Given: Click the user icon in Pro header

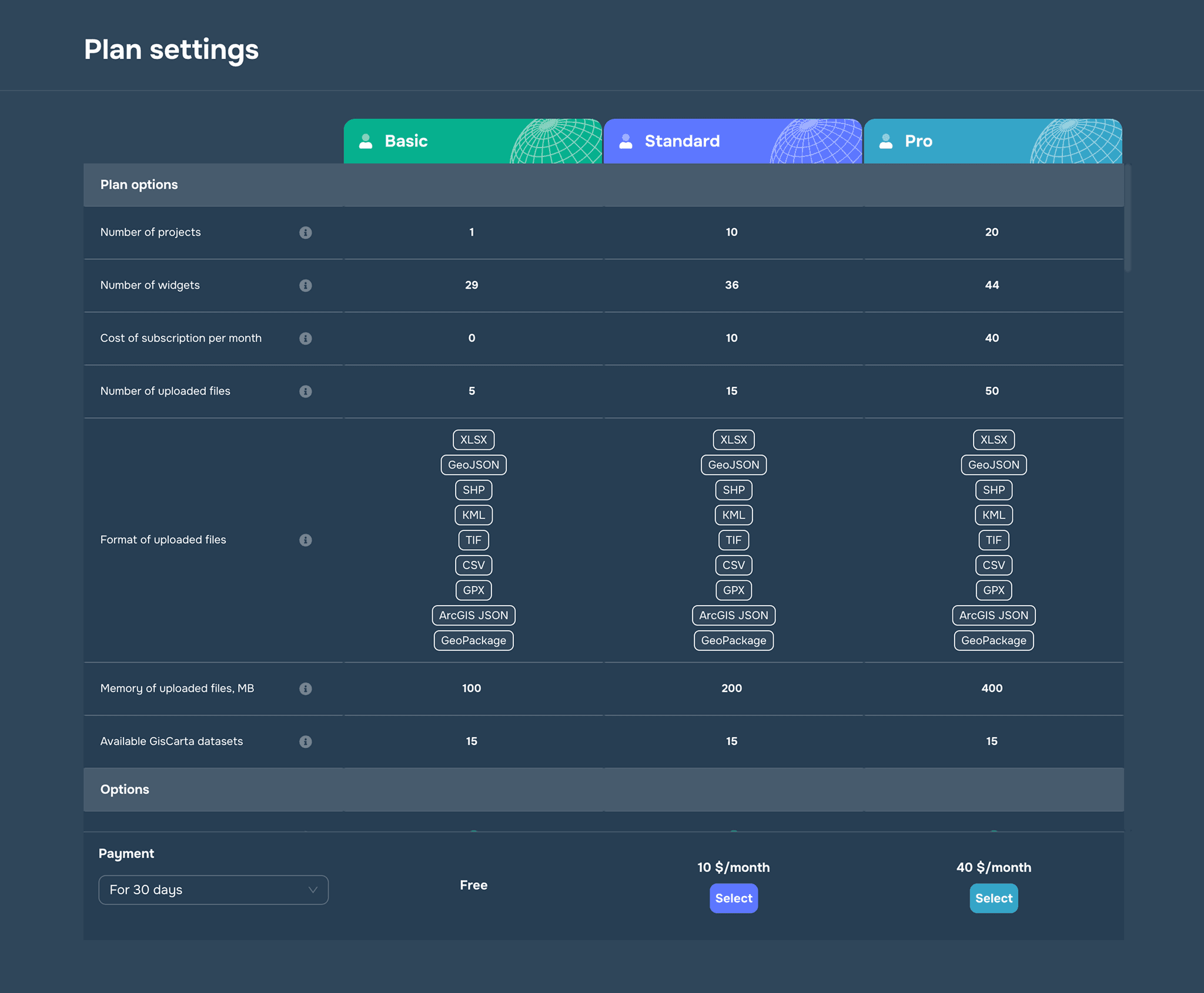Looking at the screenshot, I should click(x=886, y=141).
